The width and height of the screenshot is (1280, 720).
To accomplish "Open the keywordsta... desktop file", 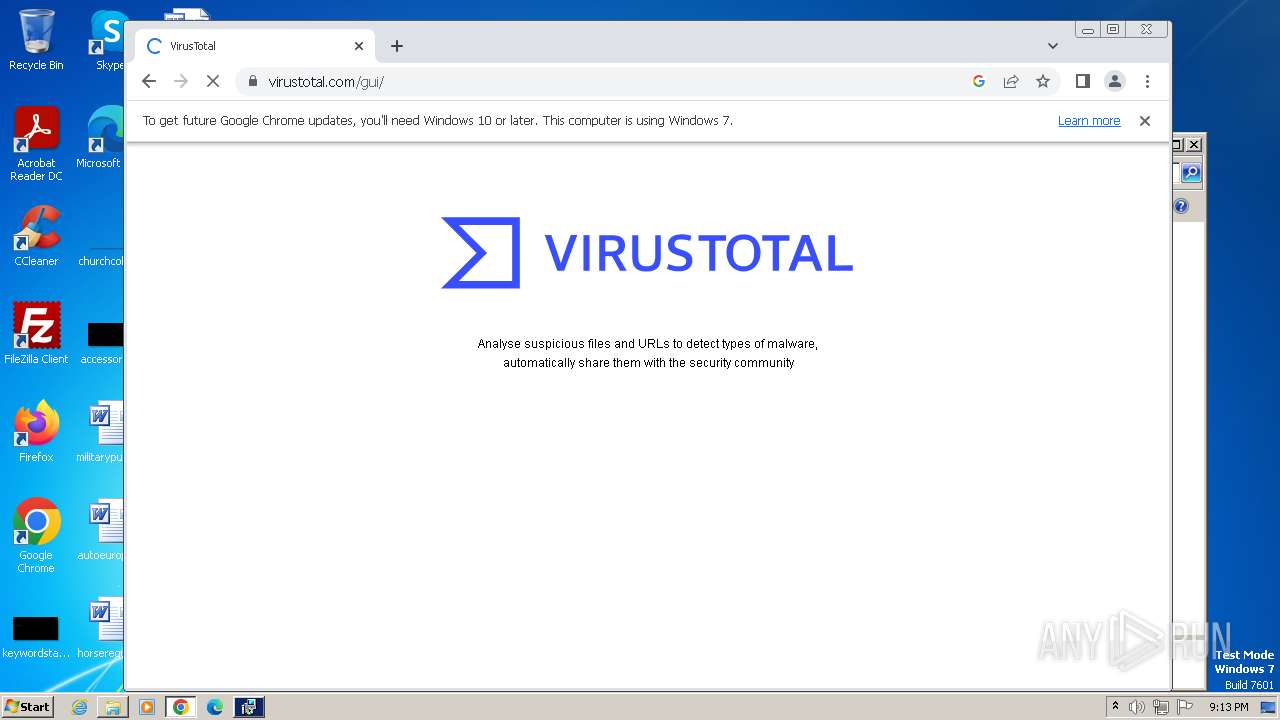I will tap(36, 636).
